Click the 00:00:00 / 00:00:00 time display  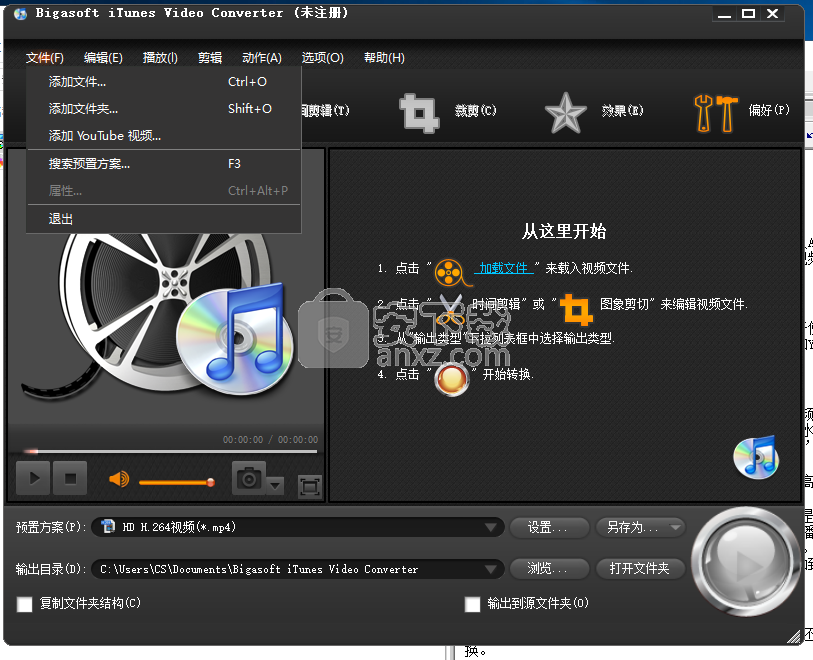[271, 440]
